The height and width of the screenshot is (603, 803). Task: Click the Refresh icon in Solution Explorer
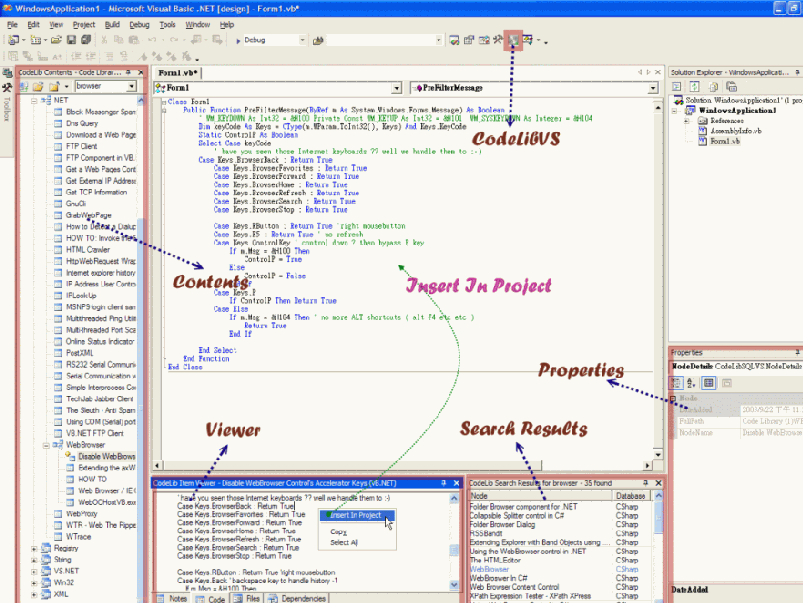coord(694,87)
